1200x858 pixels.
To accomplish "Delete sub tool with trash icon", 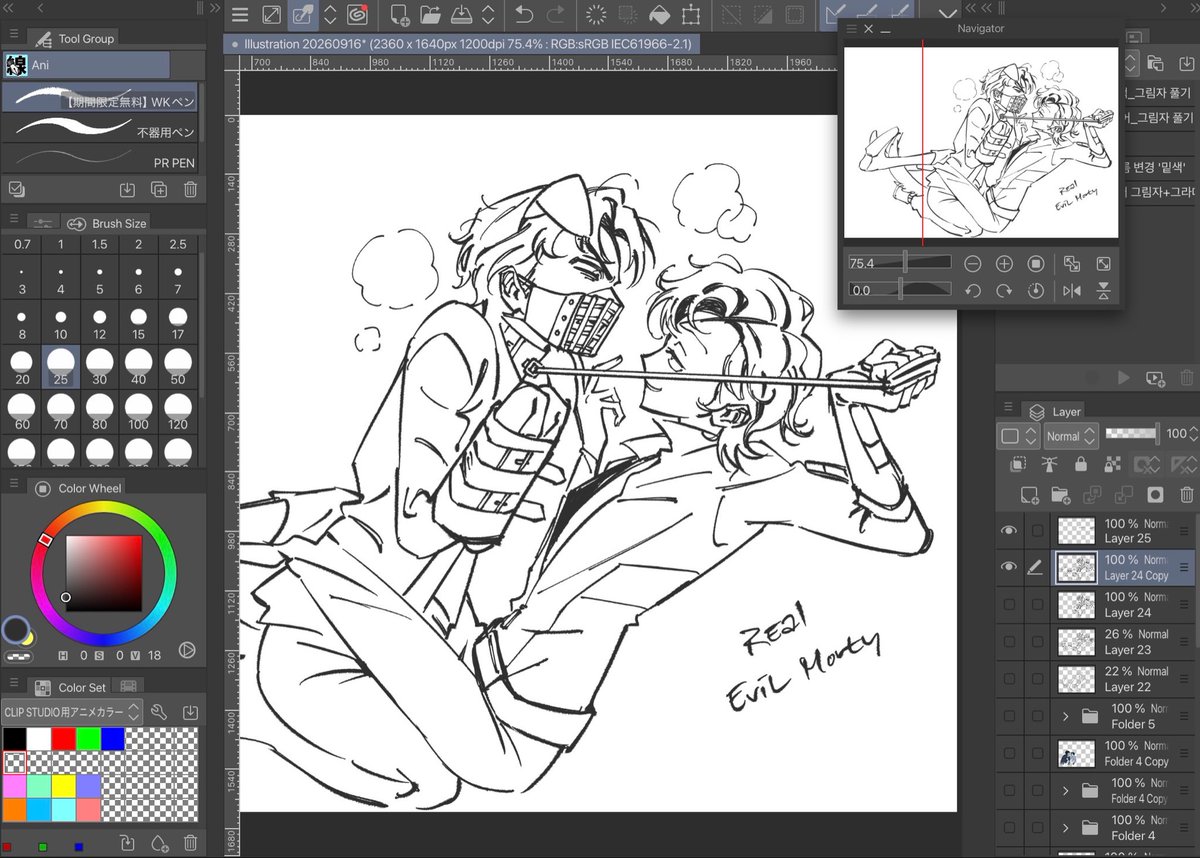I will [190, 189].
